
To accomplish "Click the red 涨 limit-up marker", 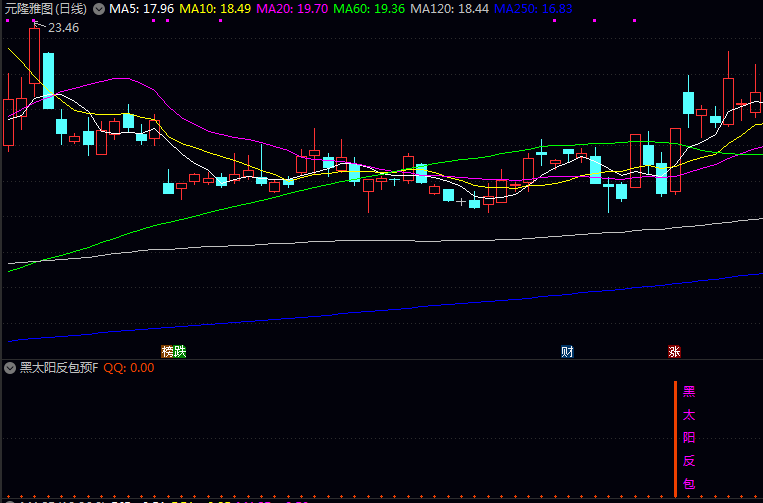I will (675, 351).
